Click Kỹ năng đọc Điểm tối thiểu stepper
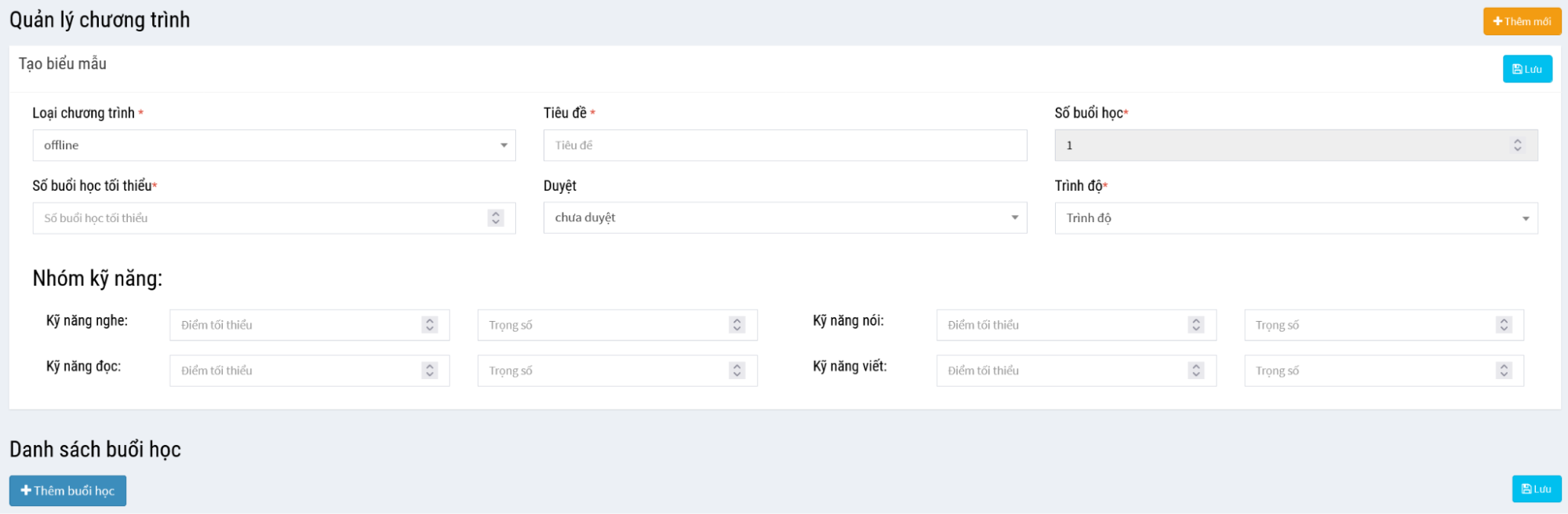This screenshot has height=514, width=1568. click(x=429, y=370)
